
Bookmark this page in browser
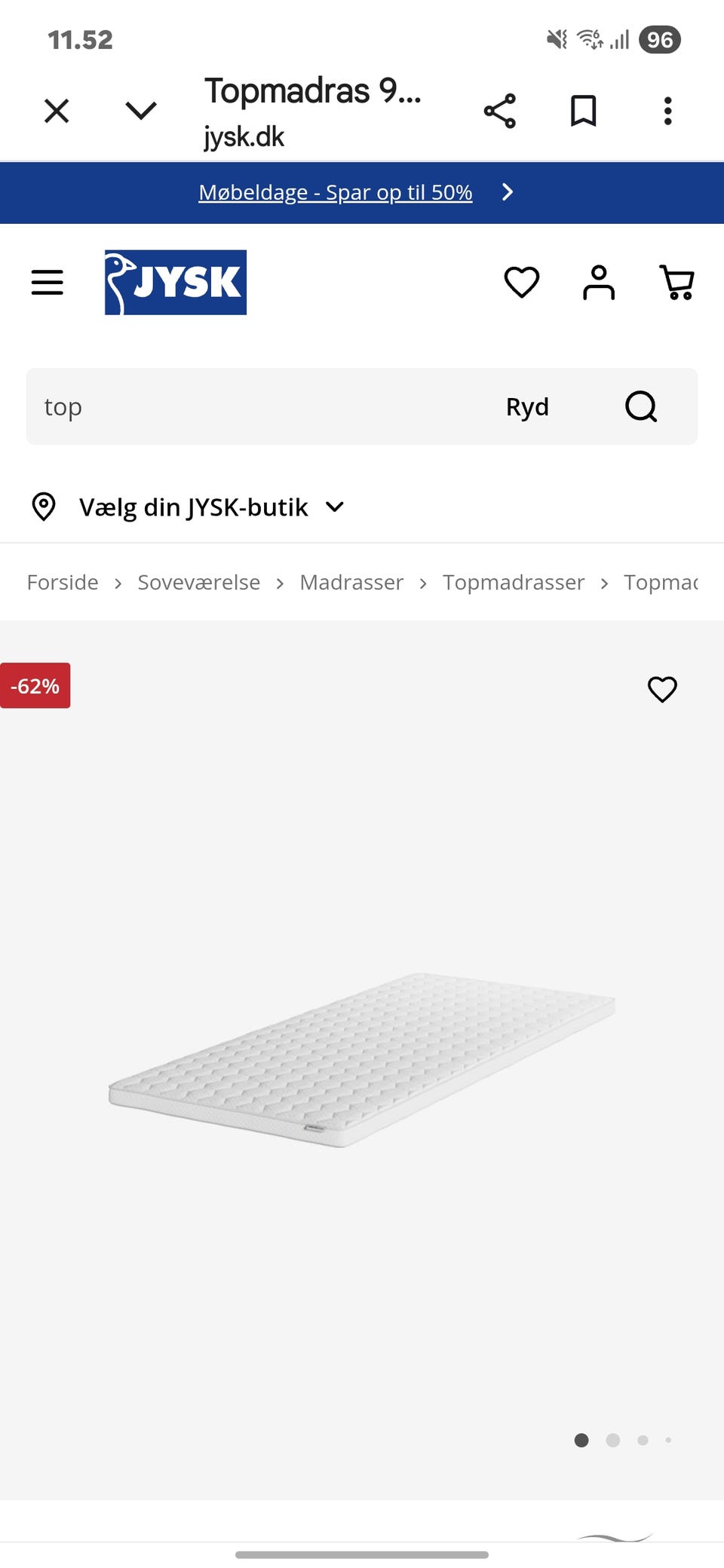(x=583, y=112)
